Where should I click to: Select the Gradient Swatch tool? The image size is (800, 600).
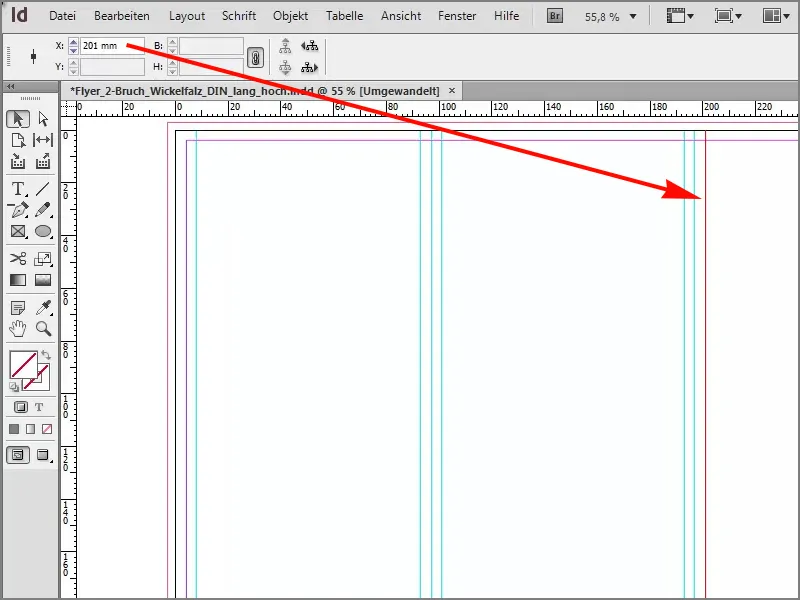coord(18,280)
